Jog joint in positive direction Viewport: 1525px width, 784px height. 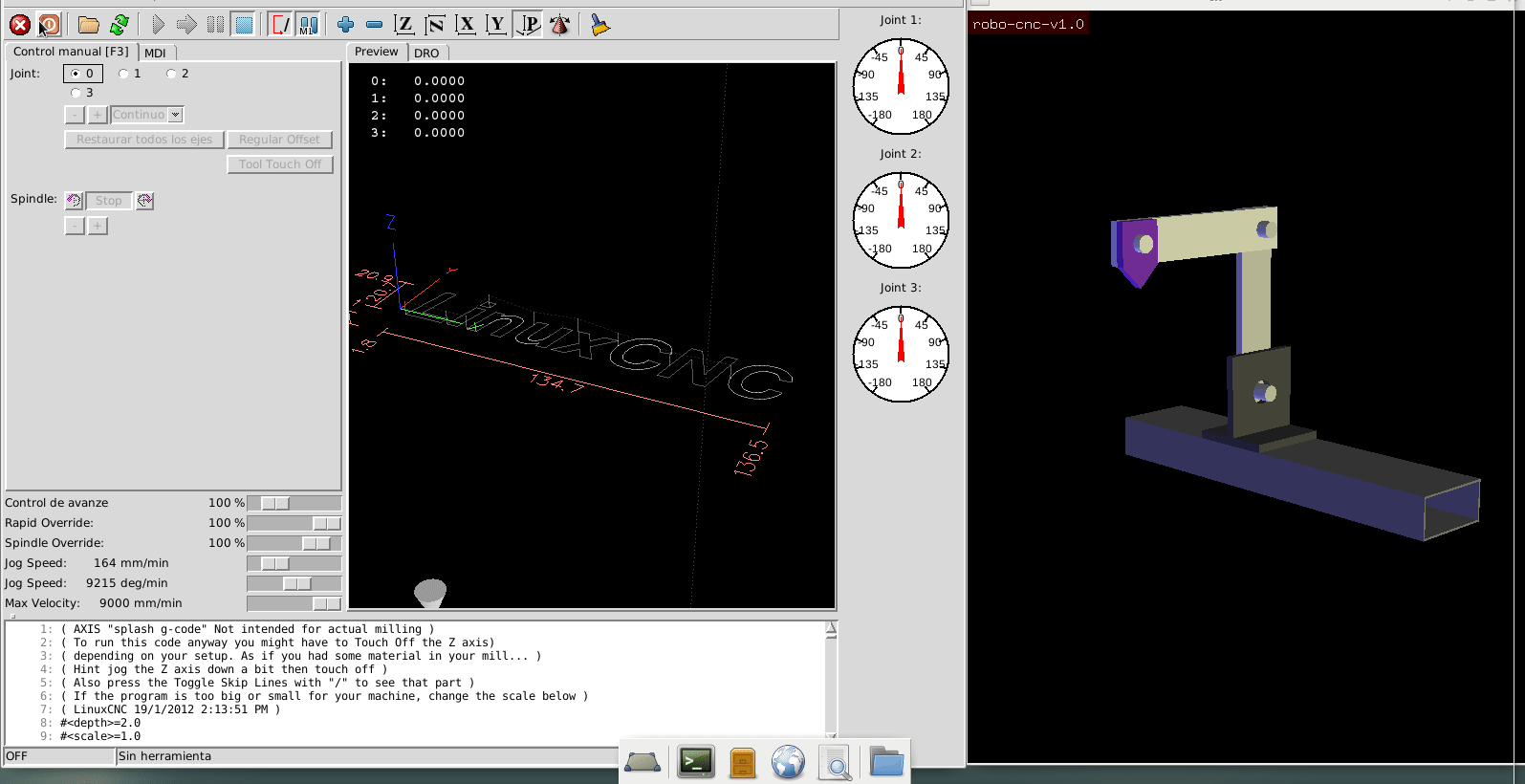(98, 115)
